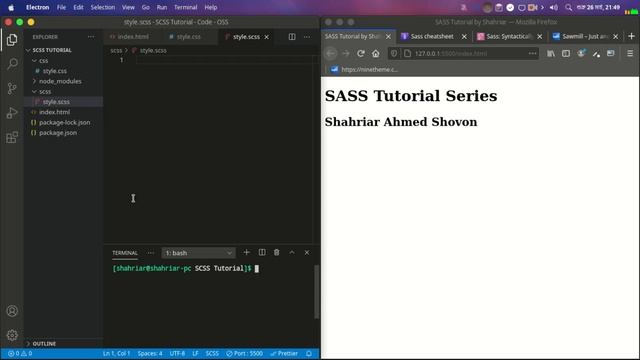Click volume icon in menu bar
The width and height of the screenshot is (640, 360).
(x=554, y=7)
